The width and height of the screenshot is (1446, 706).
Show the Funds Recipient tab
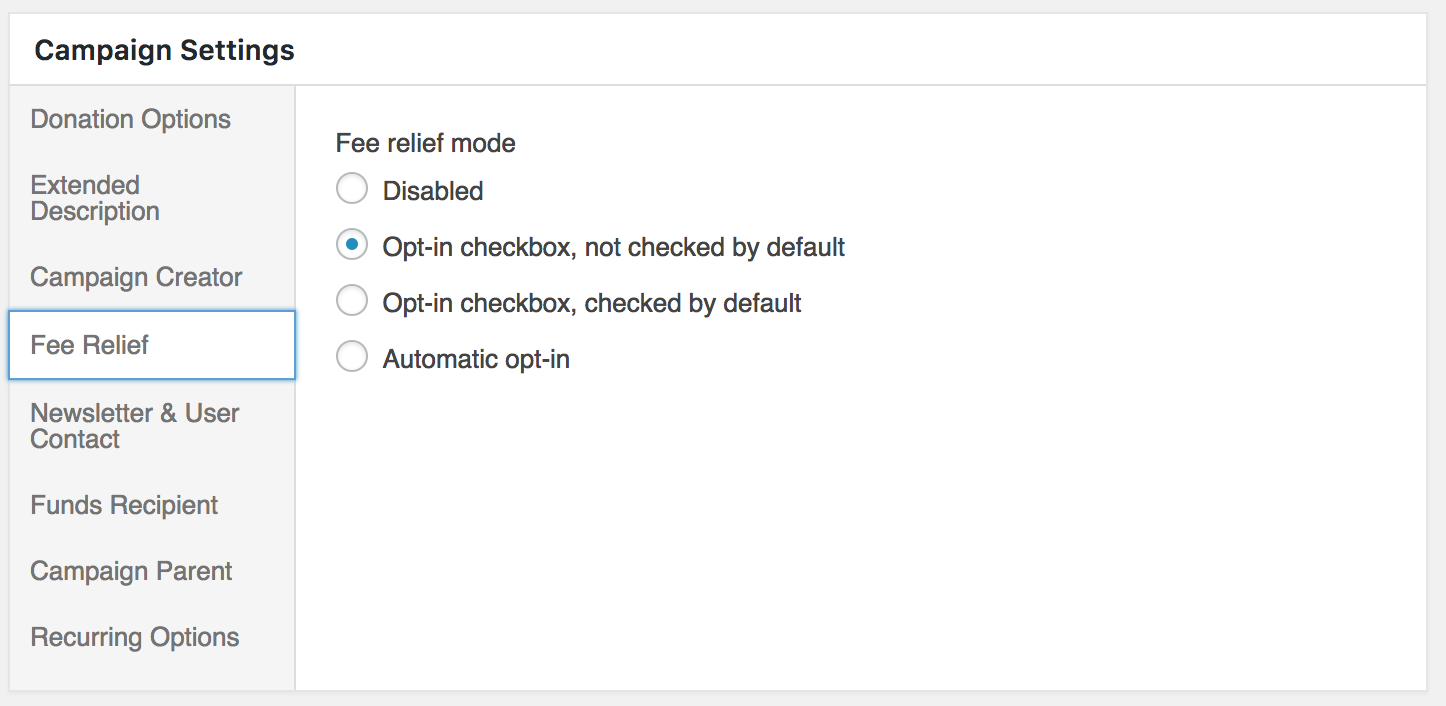124,505
